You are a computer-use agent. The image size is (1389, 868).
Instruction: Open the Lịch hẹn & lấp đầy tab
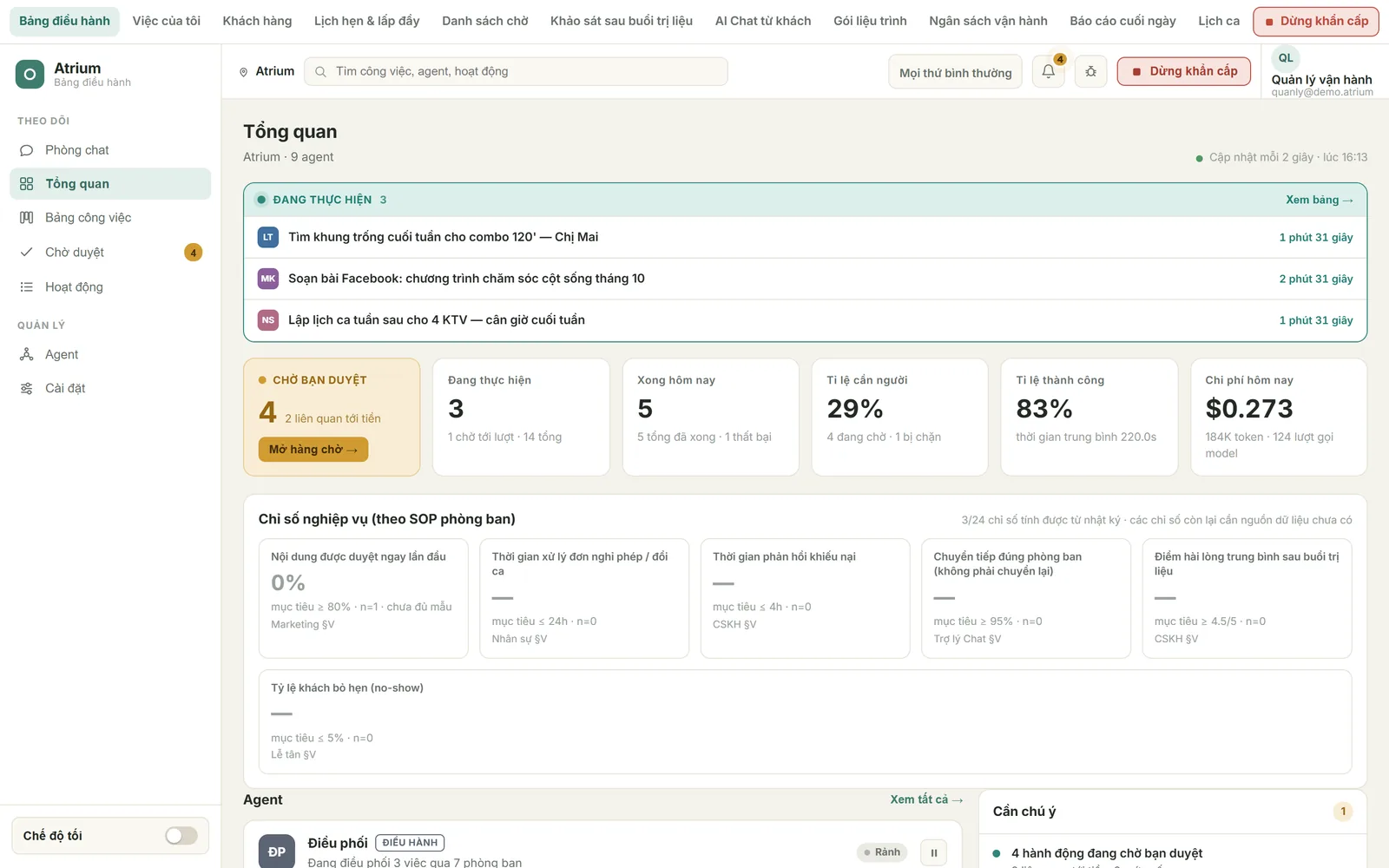(x=367, y=21)
